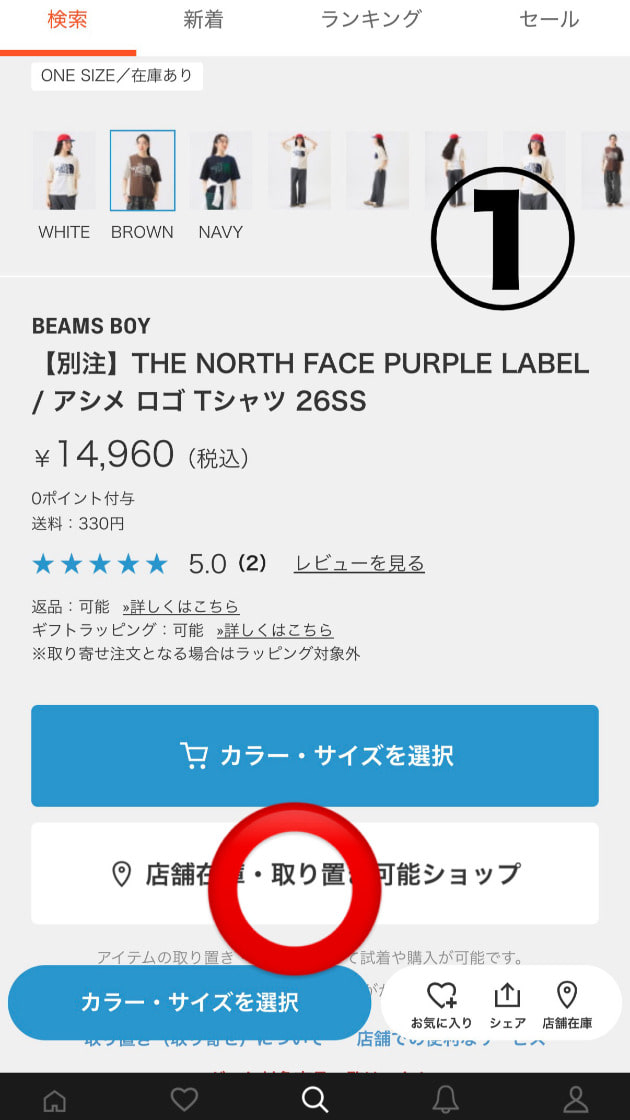Tap the シェア share icon
Screen dimensions: 630x1120
point(507,1004)
